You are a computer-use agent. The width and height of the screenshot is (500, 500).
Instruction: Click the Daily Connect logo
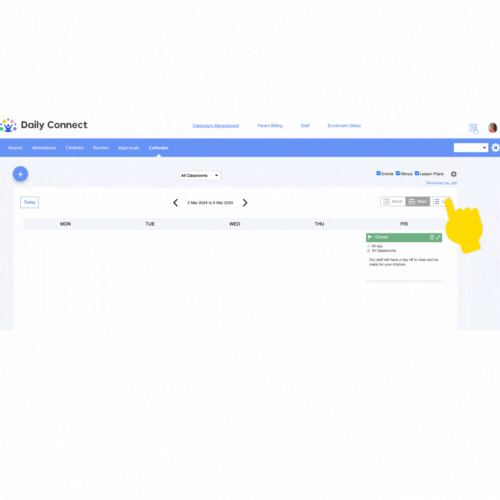click(44, 125)
